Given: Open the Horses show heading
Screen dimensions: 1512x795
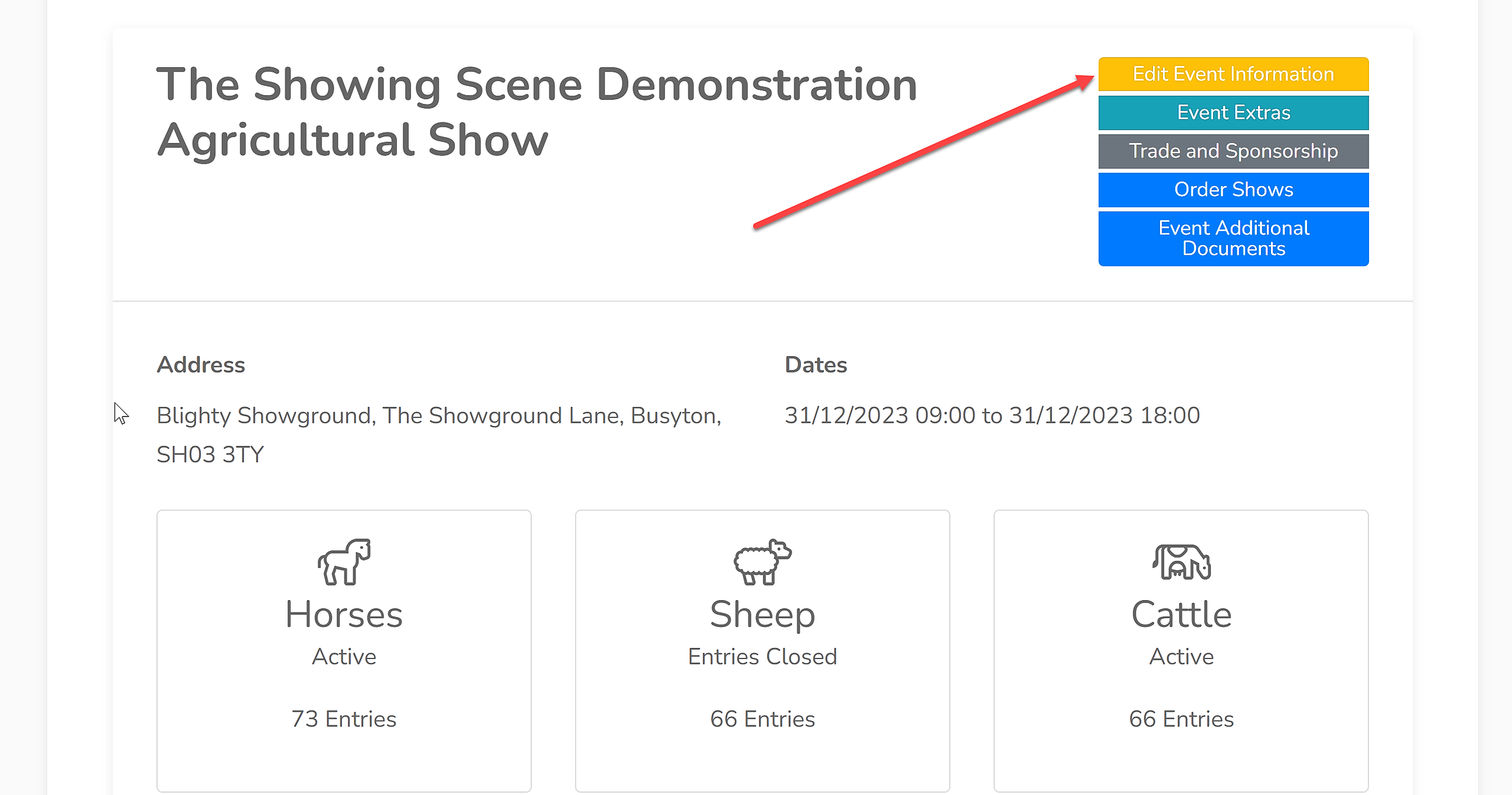Looking at the screenshot, I should pos(344,614).
